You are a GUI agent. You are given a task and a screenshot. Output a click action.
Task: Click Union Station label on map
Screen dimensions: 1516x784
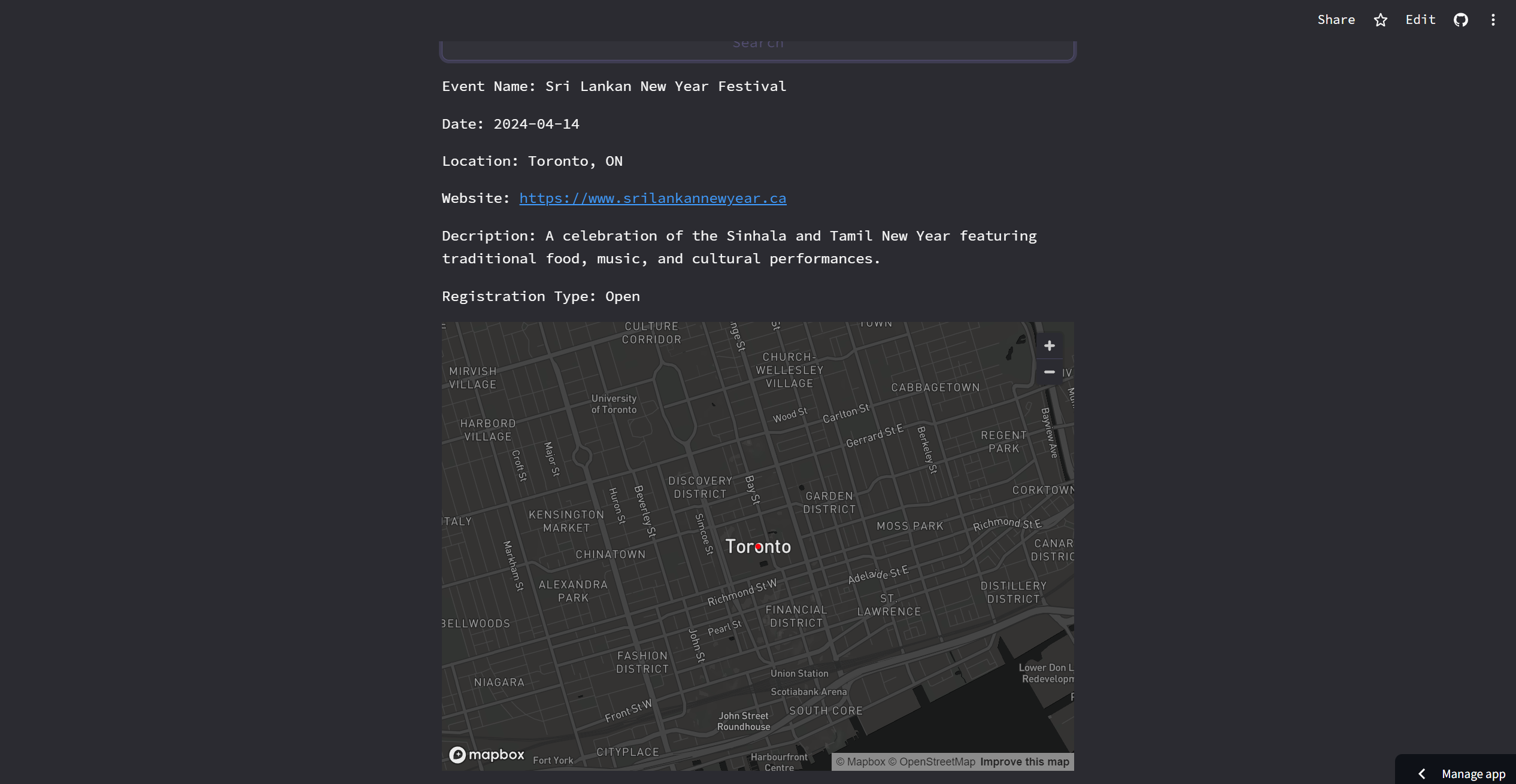799,673
